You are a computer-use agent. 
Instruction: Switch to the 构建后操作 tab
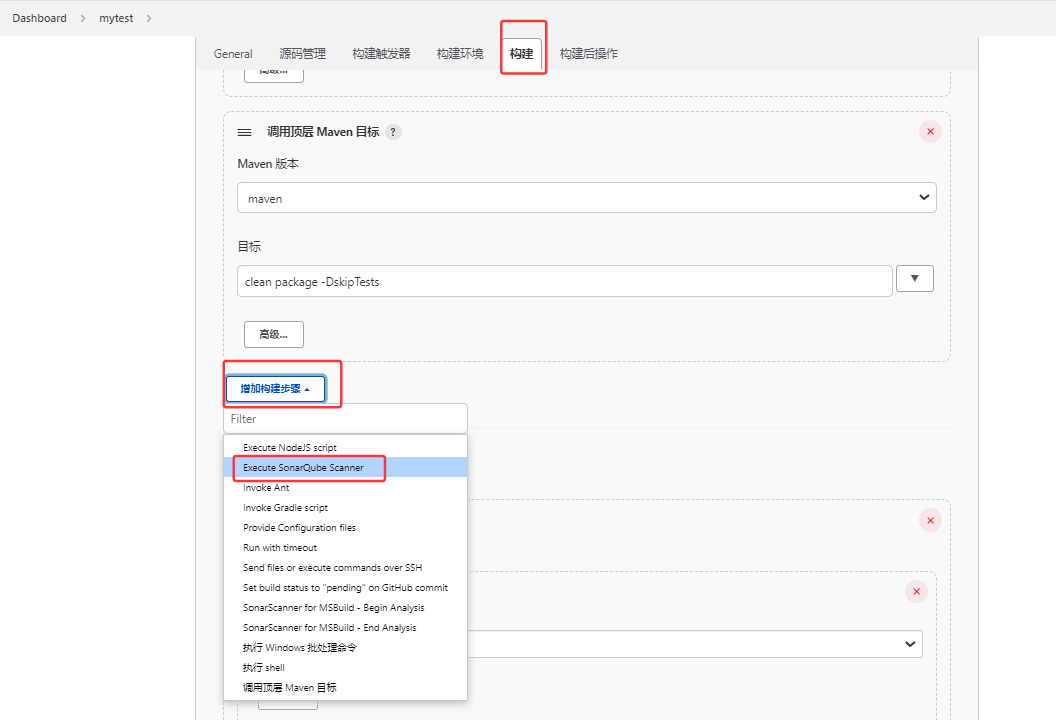(x=589, y=53)
